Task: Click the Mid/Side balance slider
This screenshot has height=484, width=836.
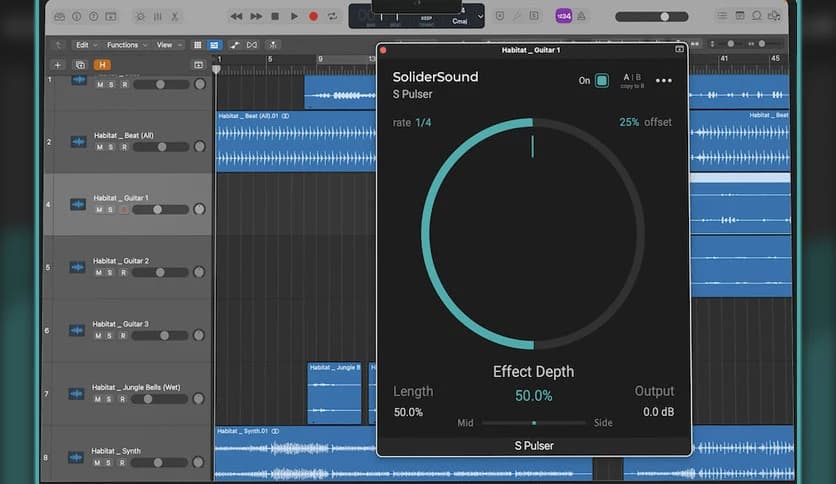Action: (534, 423)
